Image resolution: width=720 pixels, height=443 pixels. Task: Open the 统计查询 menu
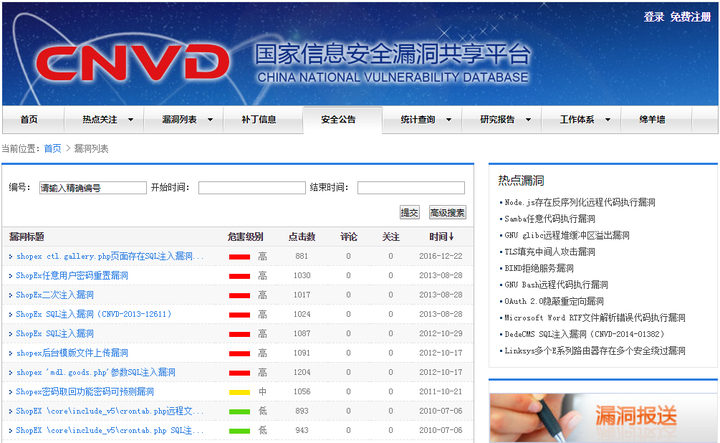pos(418,120)
